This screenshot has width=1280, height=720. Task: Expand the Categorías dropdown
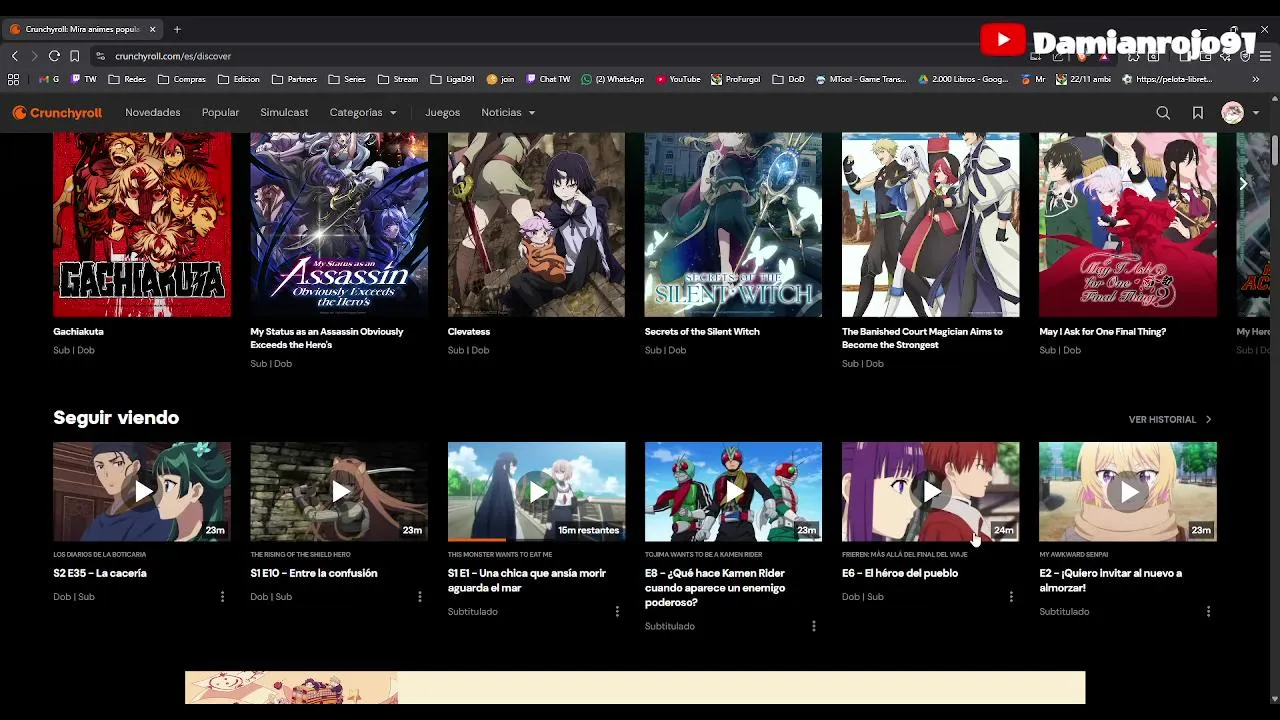363,113
